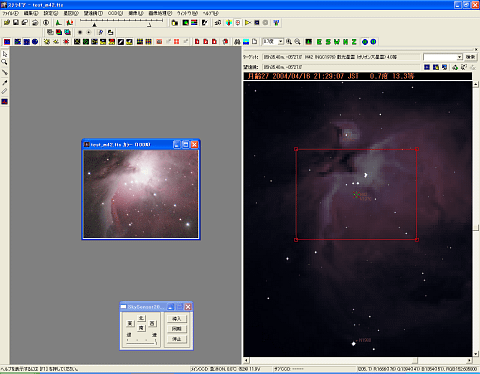Click the zoom-out magnifier in chart toolbar

click(x=297, y=42)
